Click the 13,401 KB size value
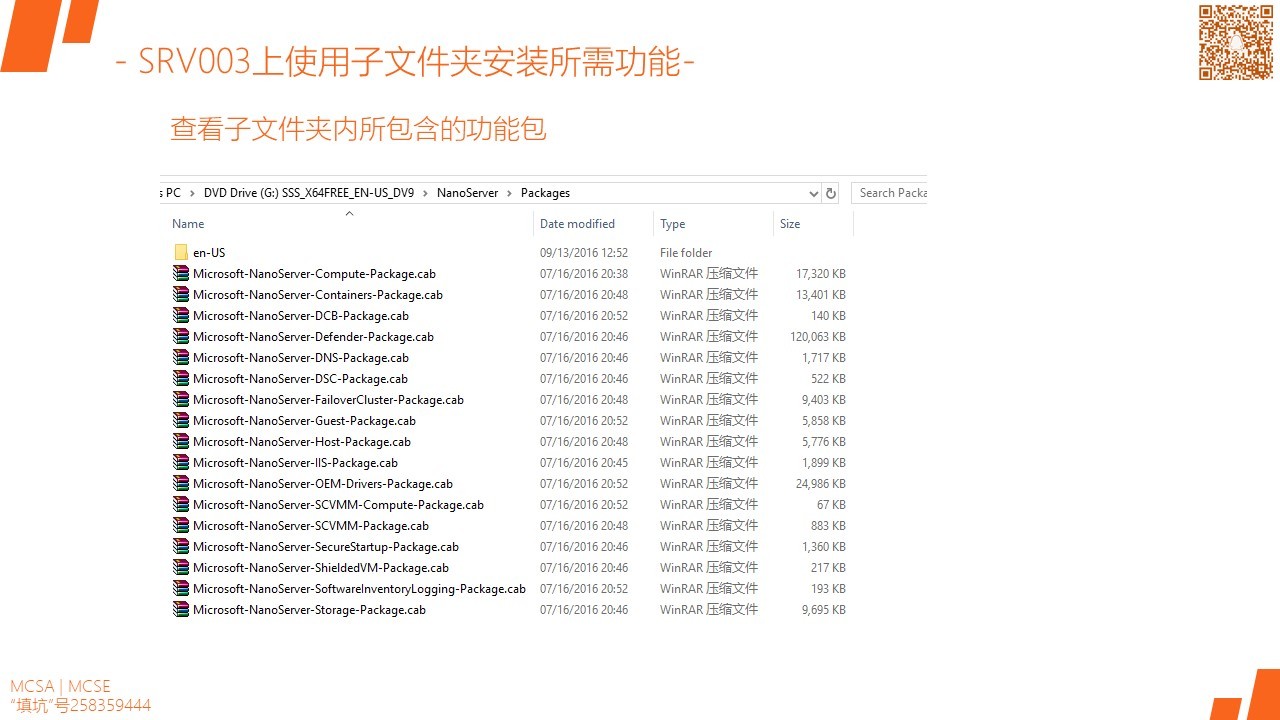This screenshot has height=720, width=1280. pos(821,295)
